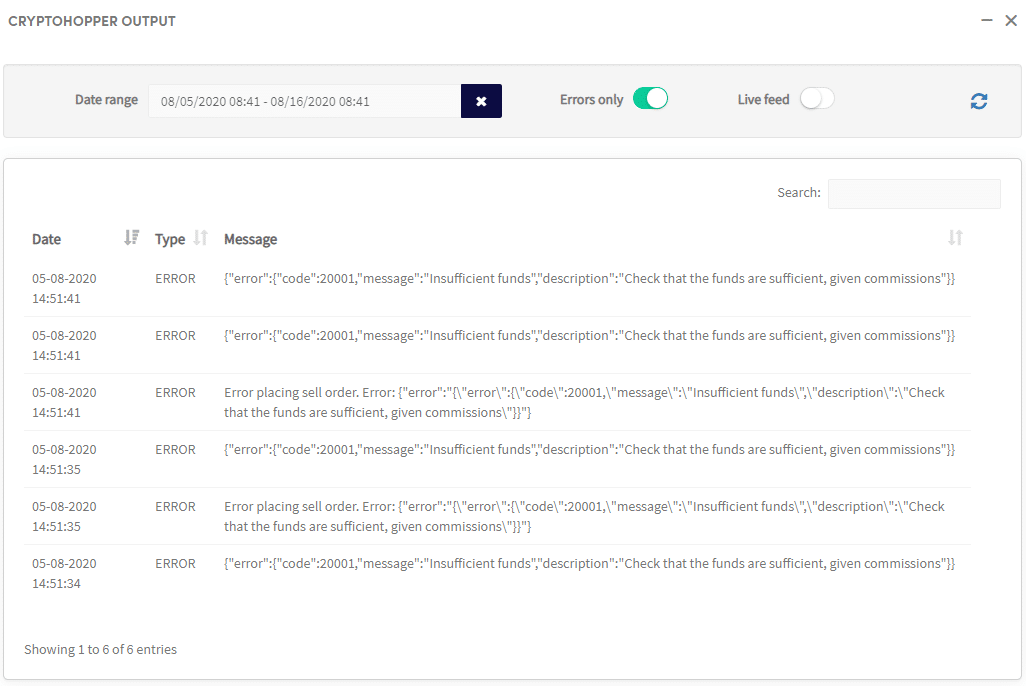Click the Errors only label
1026x686 pixels.
click(x=592, y=99)
